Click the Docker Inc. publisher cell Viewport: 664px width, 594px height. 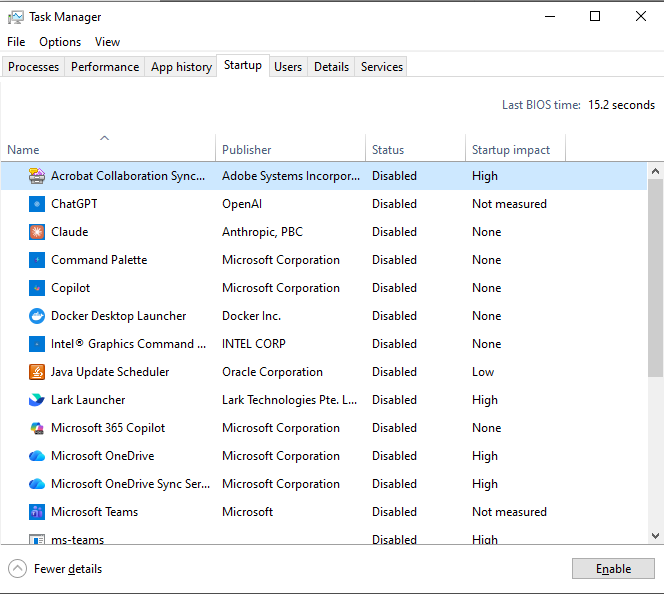pyautogui.click(x=252, y=316)
